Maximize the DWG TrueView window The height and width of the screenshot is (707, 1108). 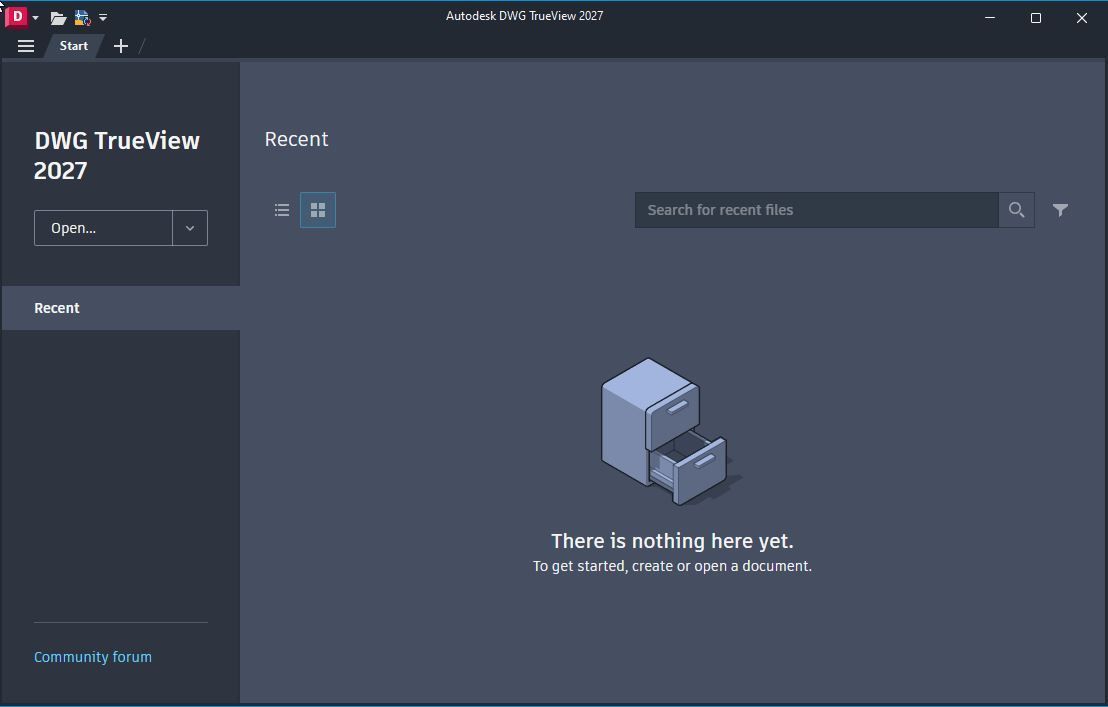tap(1036, 18)
